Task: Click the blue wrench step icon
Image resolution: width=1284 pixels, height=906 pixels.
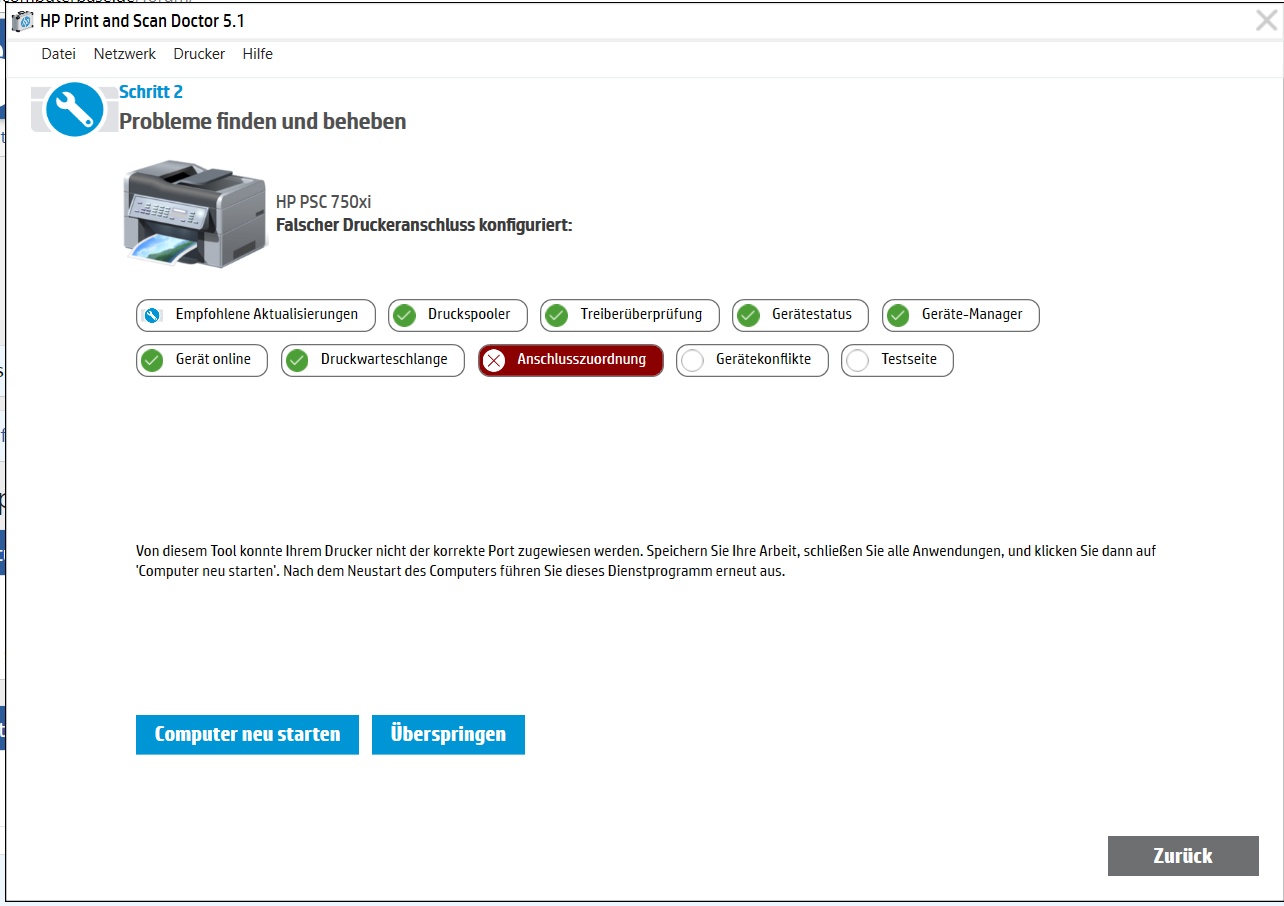Action: pyautogui.click(x=74, y=109)
